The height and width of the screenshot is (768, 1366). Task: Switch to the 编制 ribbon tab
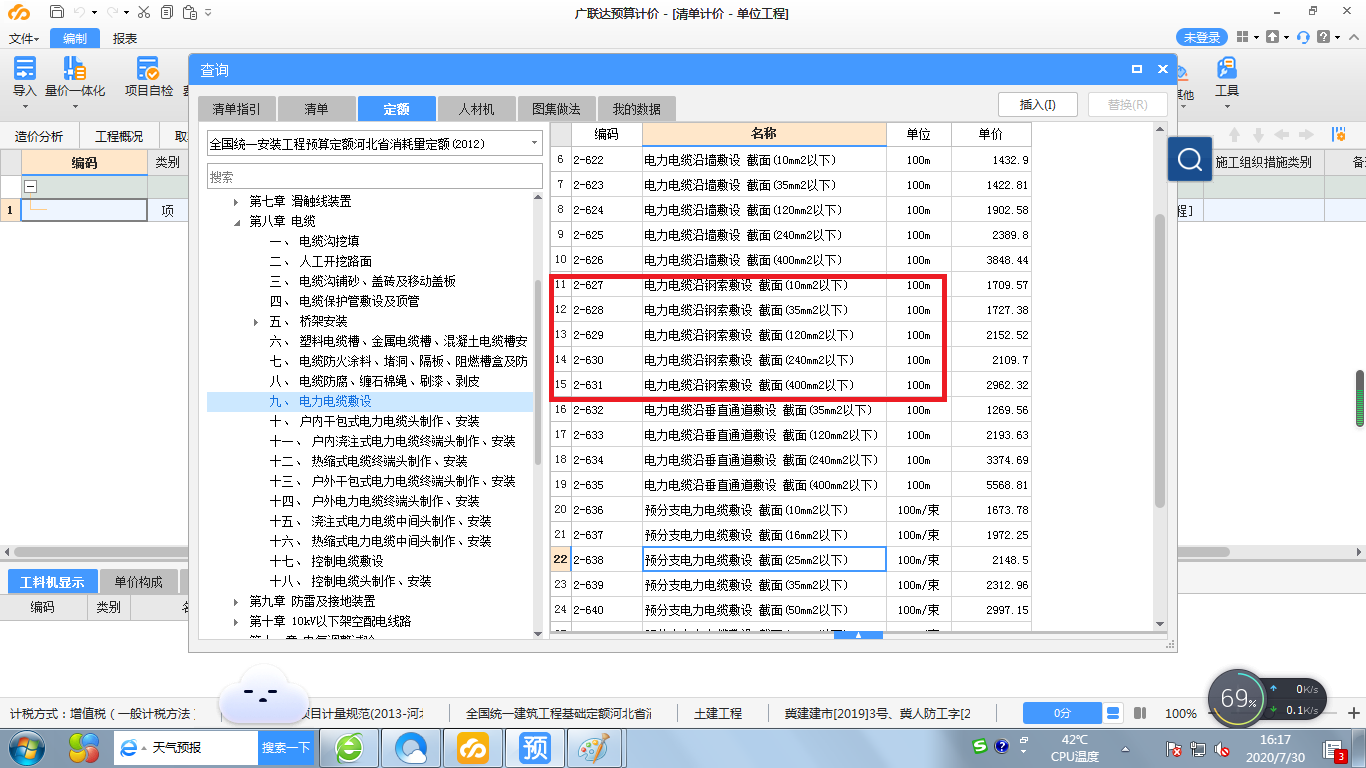pos(75,38)
